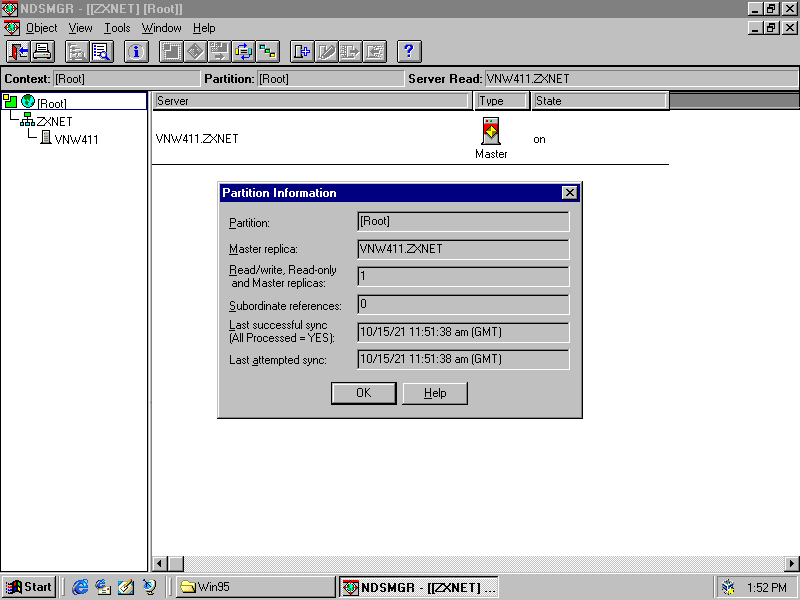Click the VNW411.ZXNET server row text
Viewport: 800px width, 600px height.
click(x=197, y=139)
